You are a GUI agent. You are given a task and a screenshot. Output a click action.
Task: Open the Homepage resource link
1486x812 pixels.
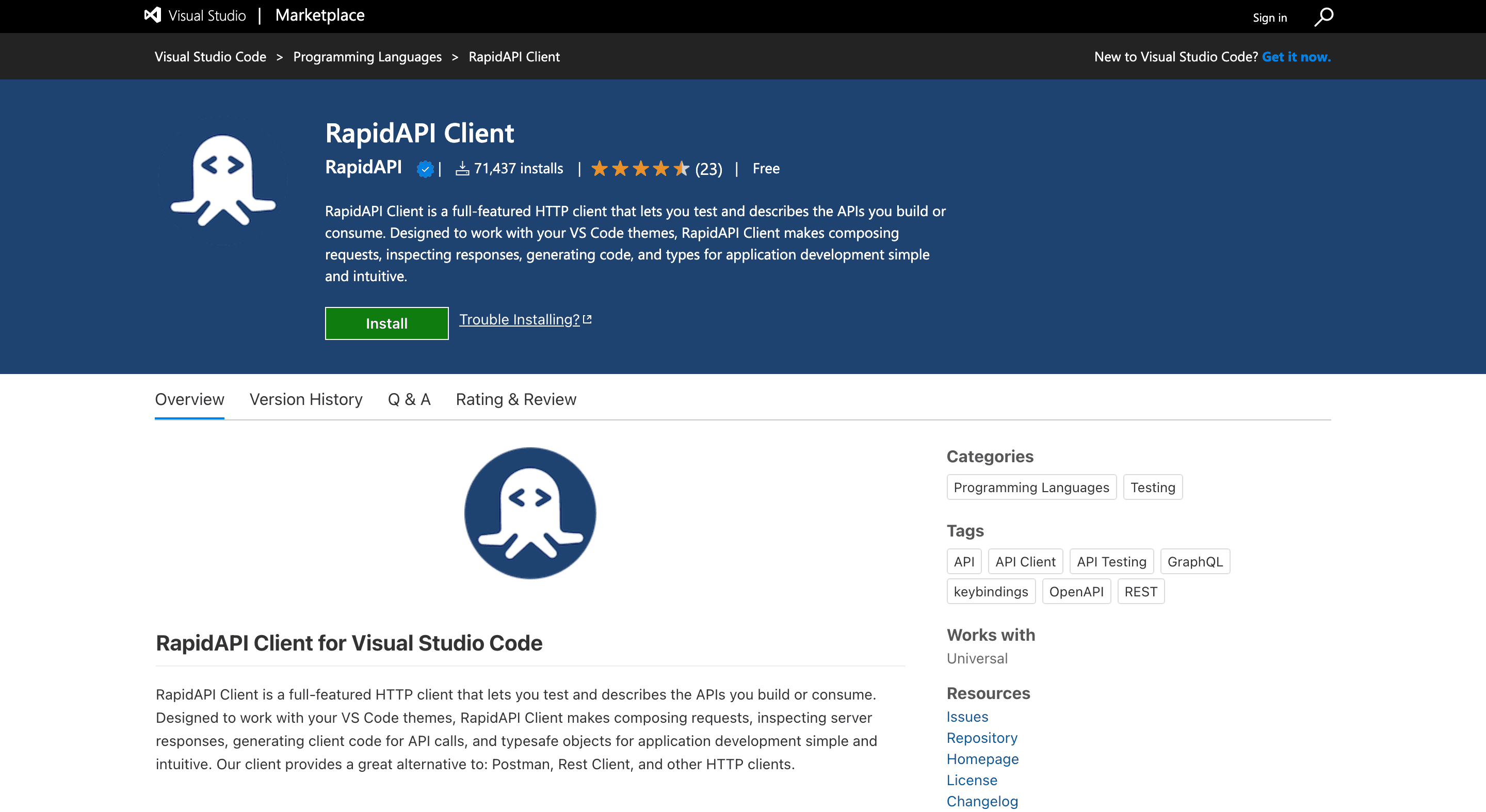(x=982, y=758)
